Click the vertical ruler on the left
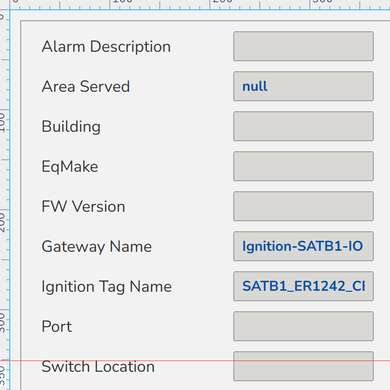390x390 pixels. click(x=5, y=200)
